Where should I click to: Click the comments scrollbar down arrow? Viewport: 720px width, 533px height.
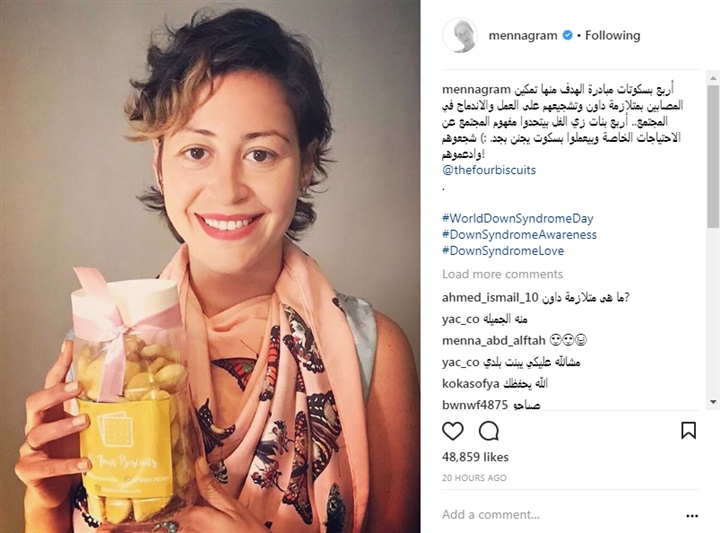pos(713,402)
